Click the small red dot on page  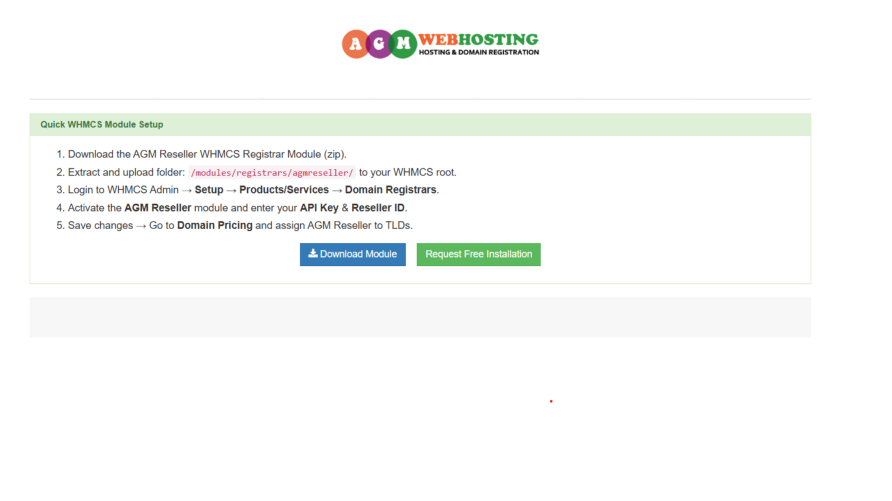(x=551, y=401)
